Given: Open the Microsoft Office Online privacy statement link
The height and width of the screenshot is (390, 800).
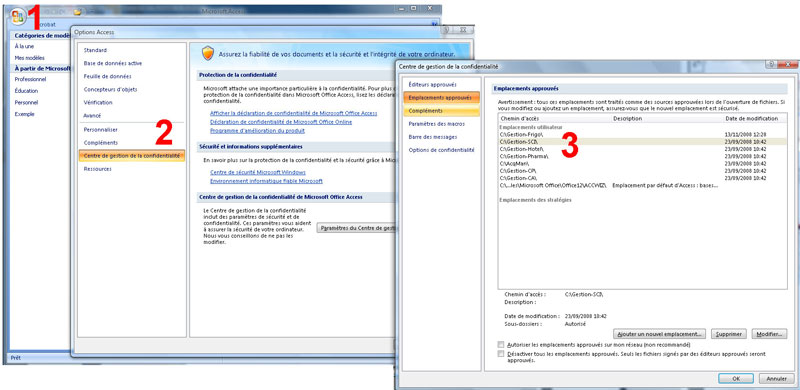Looking at the screenshot, I should [281, 122].
